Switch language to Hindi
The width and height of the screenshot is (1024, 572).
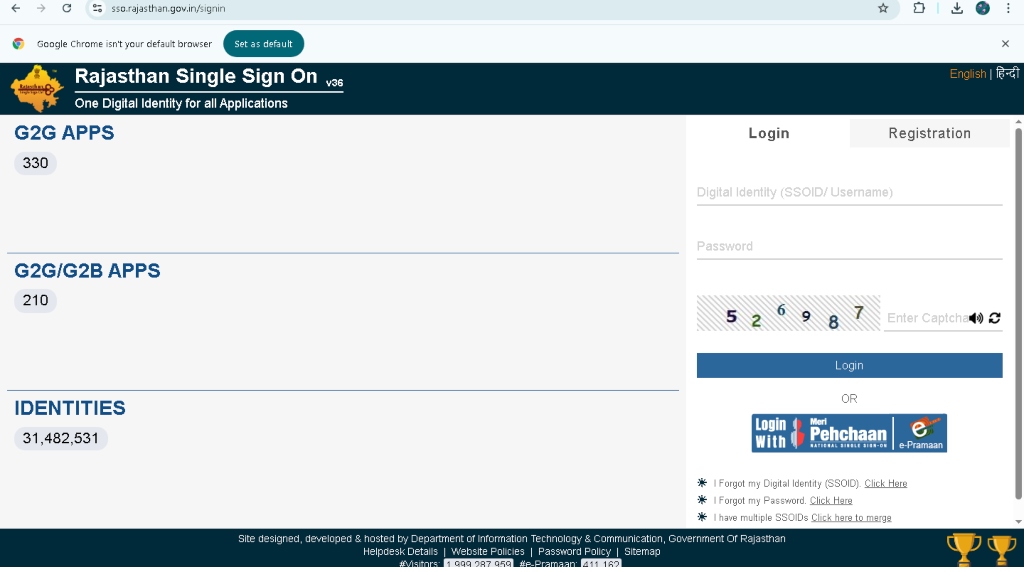pos(1007,73)
